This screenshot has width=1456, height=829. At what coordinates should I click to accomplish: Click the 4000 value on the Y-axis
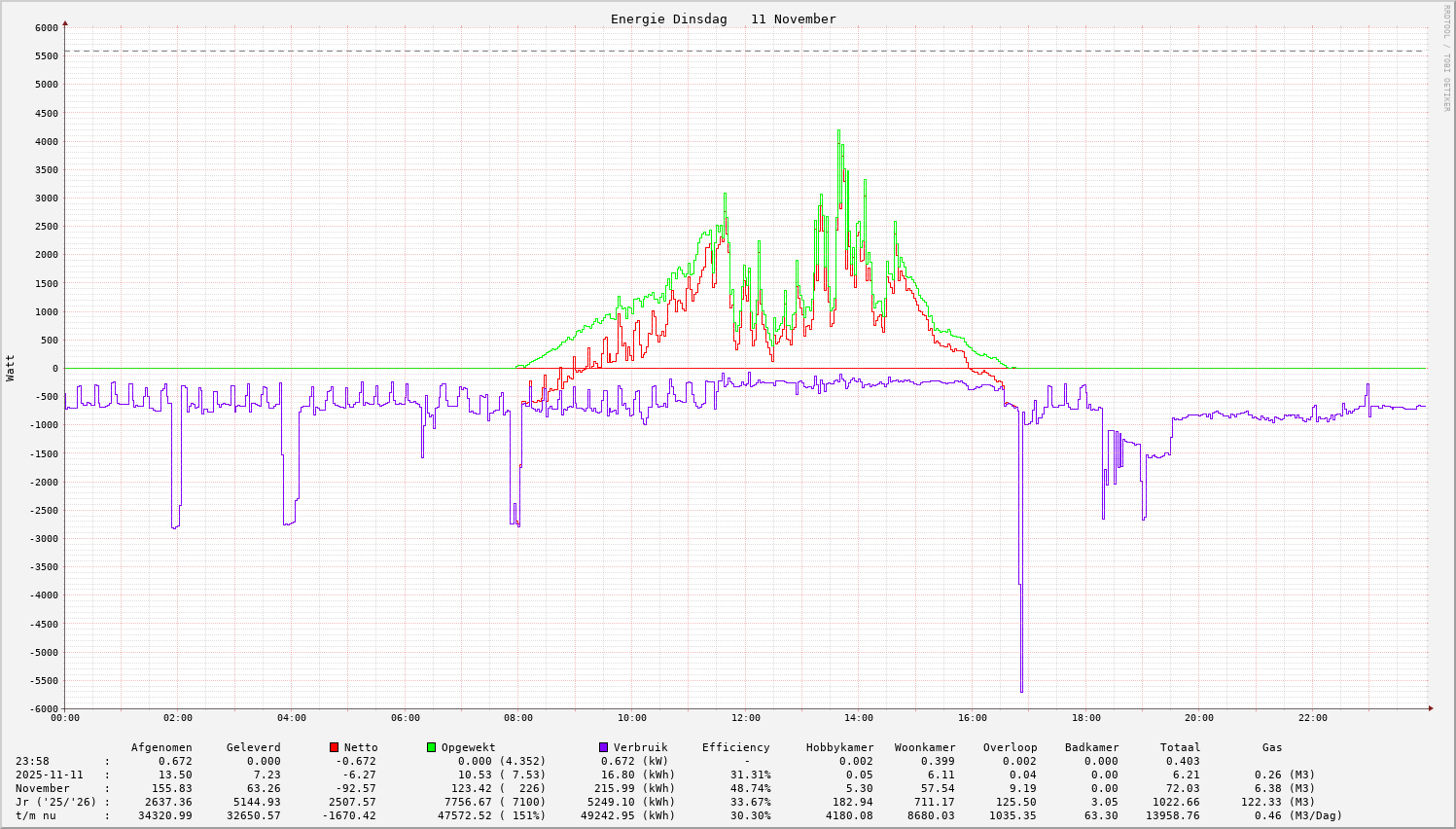47,142
